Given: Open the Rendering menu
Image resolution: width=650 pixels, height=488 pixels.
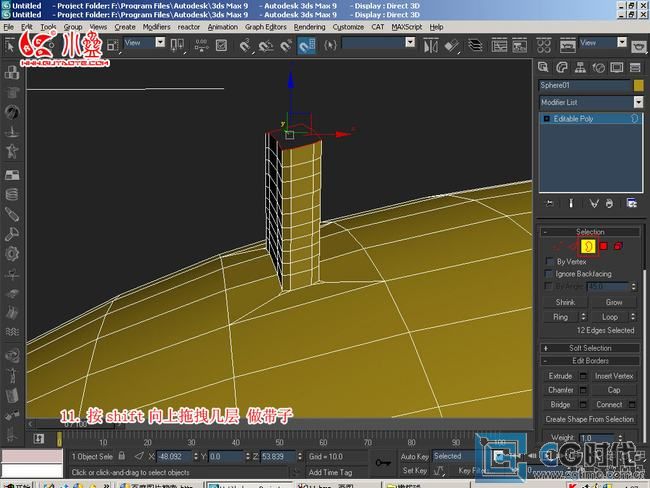Looking at the screenshot, I should click(x=309, y=27).
